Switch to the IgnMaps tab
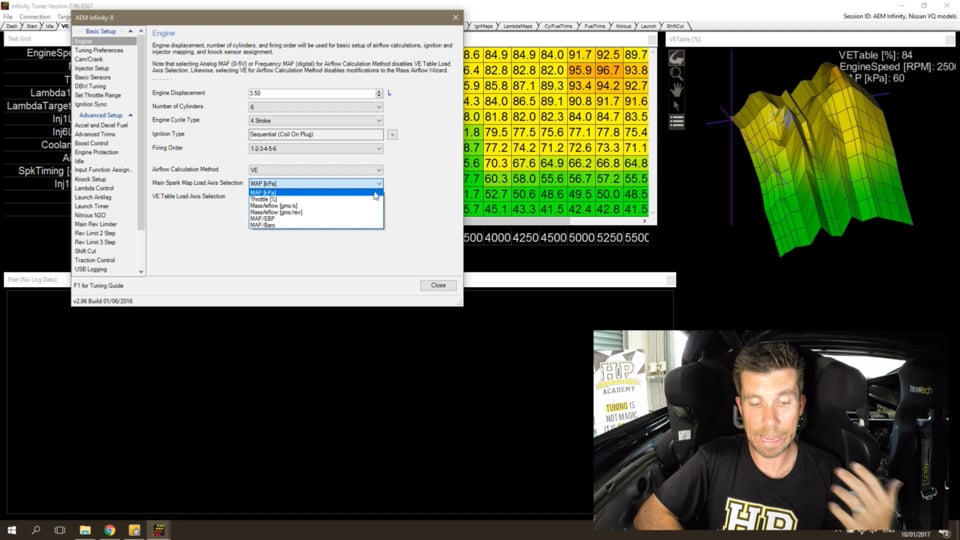The image size is (960, 540). click(x=483, y=26)
